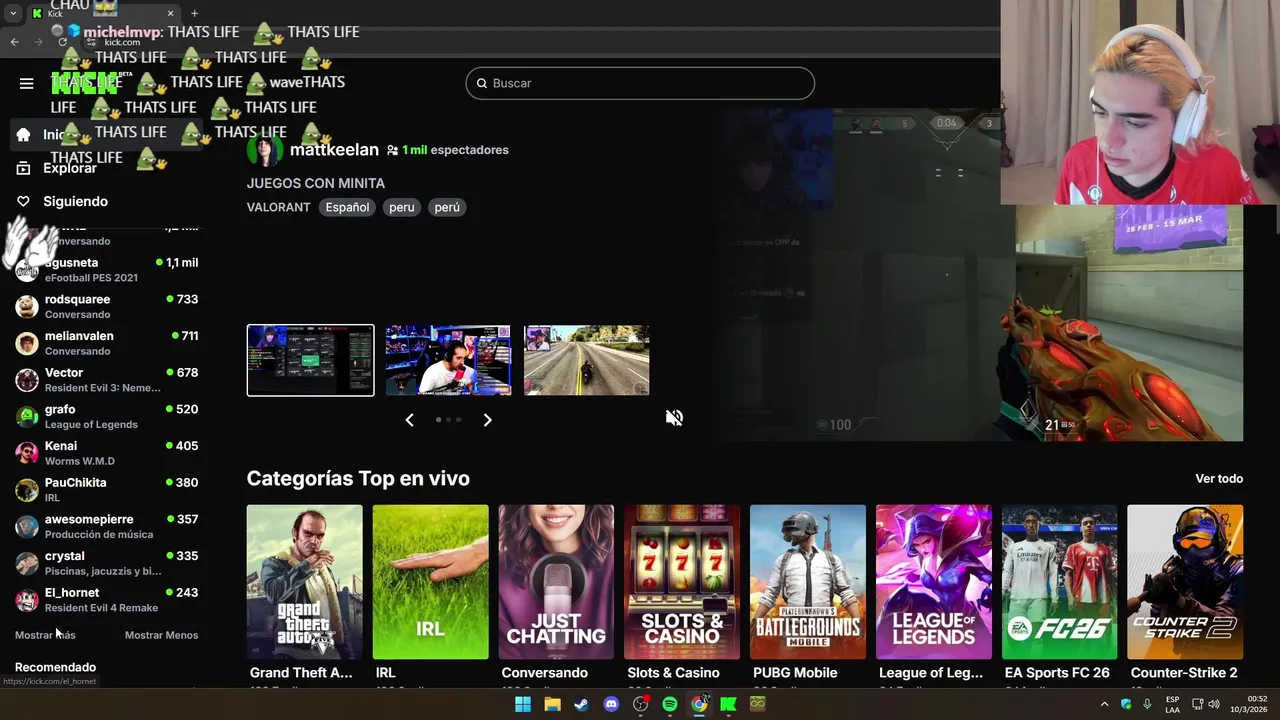Focus the Buscar search field
The height and width of the screenshot is (720, 1280).
coord(640,83)
